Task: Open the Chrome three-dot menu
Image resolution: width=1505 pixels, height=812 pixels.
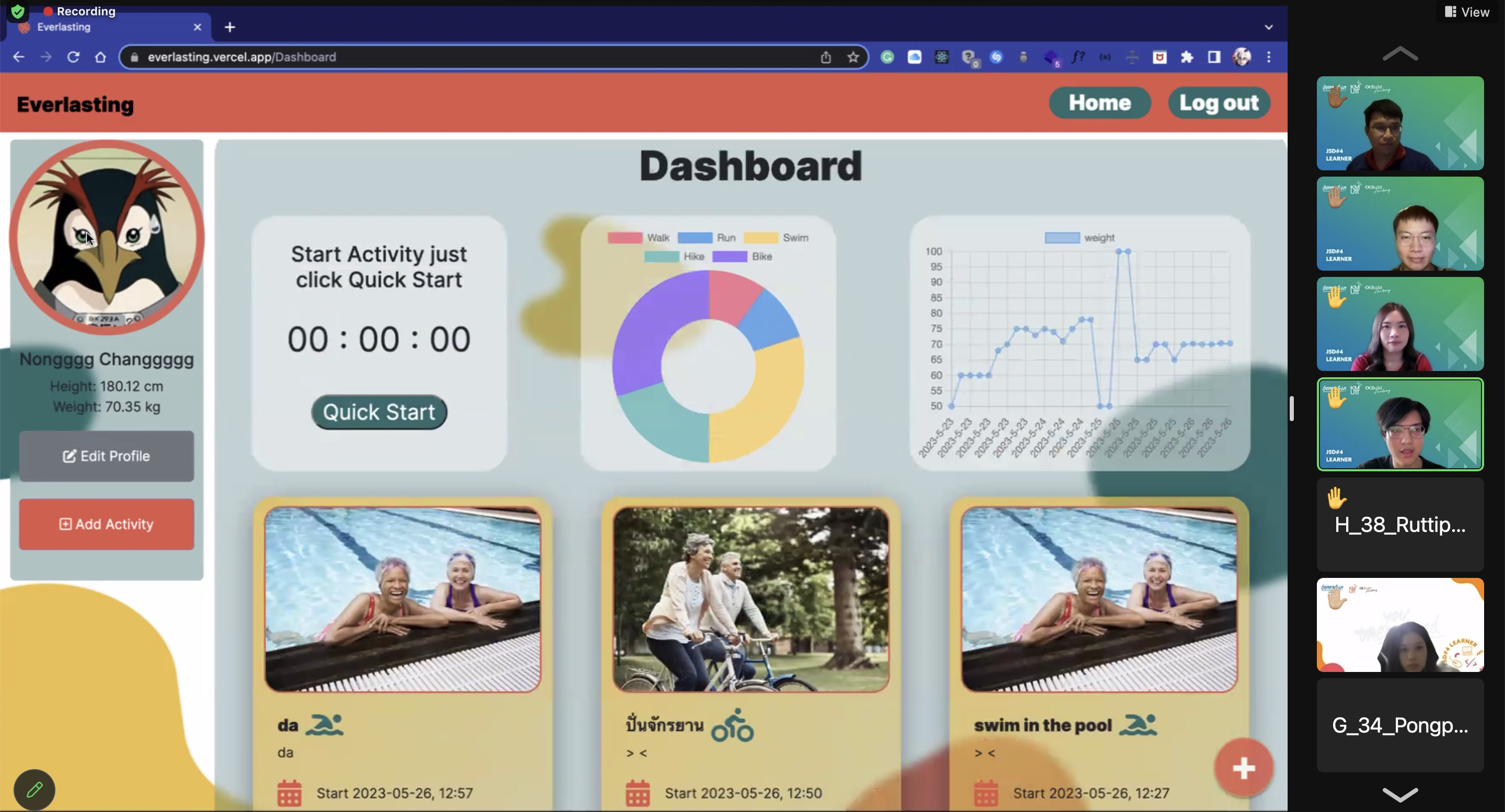Action: (1269, 56)
